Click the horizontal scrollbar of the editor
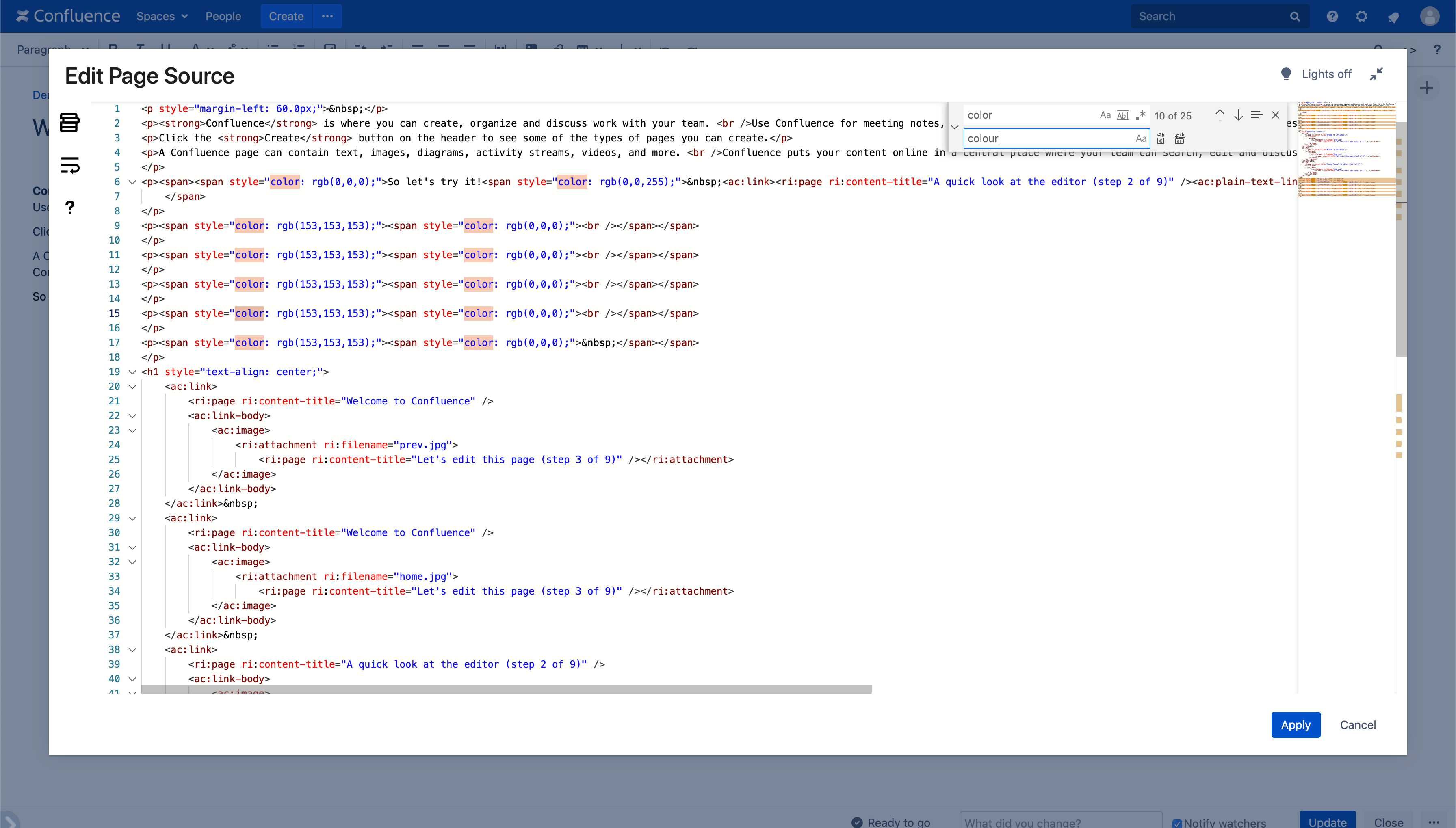1456x828 pixels. click(x=506, y=689)
